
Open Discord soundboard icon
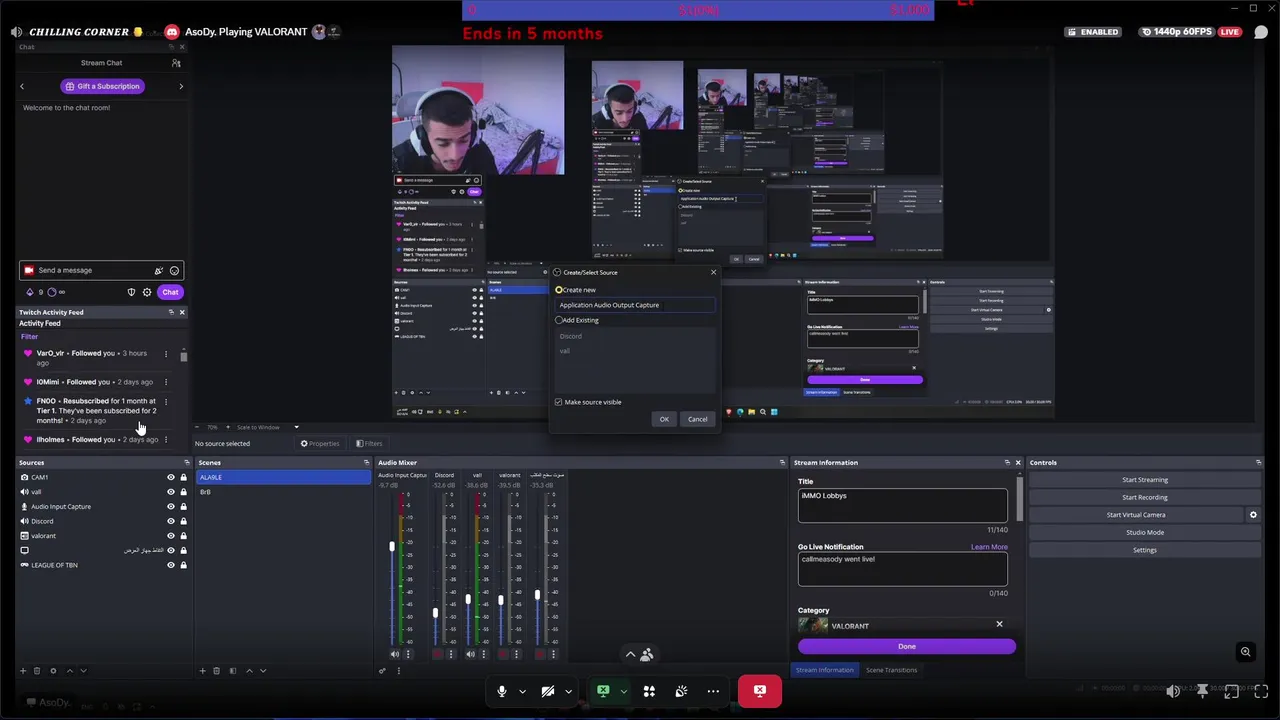click(681, 691)
